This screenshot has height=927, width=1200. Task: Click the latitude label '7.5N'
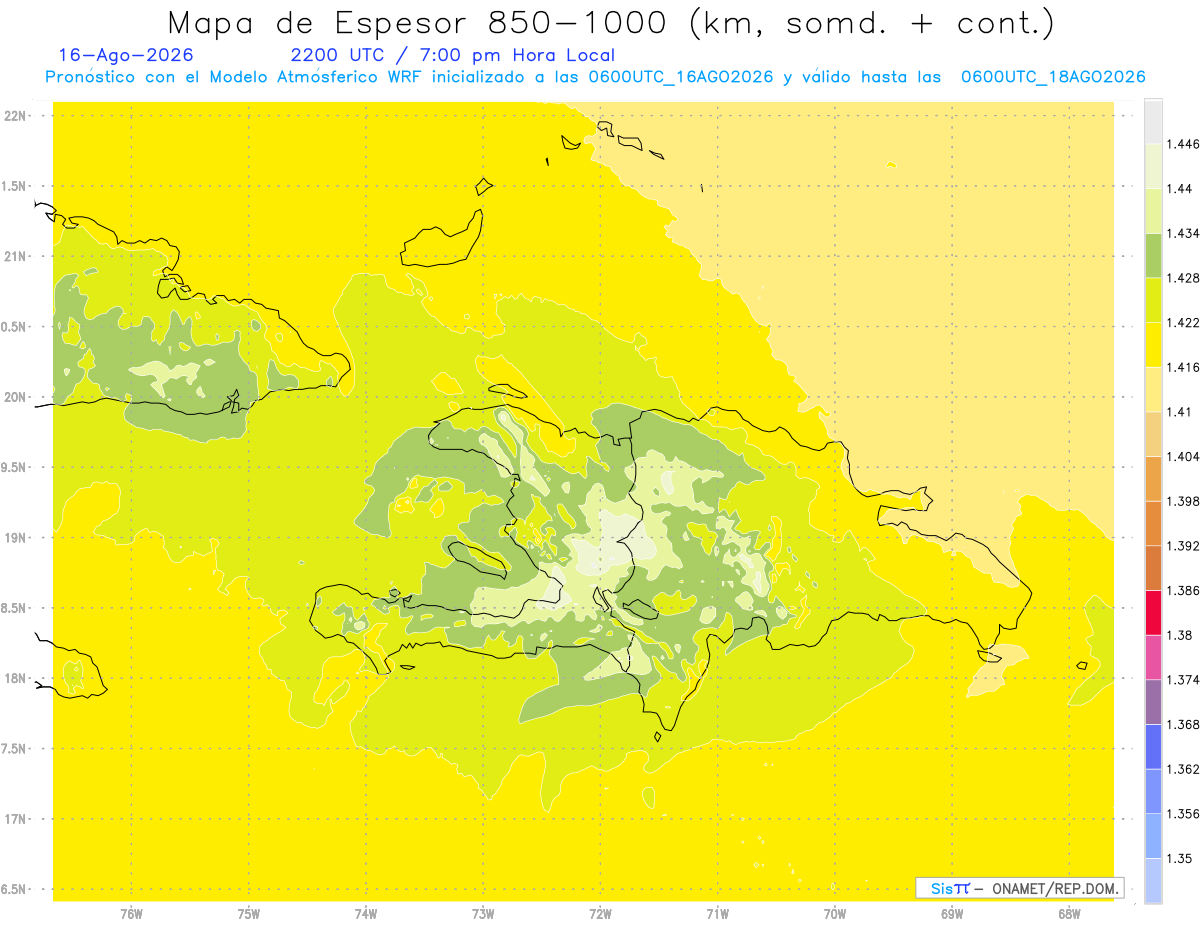[x=14, y=749]
